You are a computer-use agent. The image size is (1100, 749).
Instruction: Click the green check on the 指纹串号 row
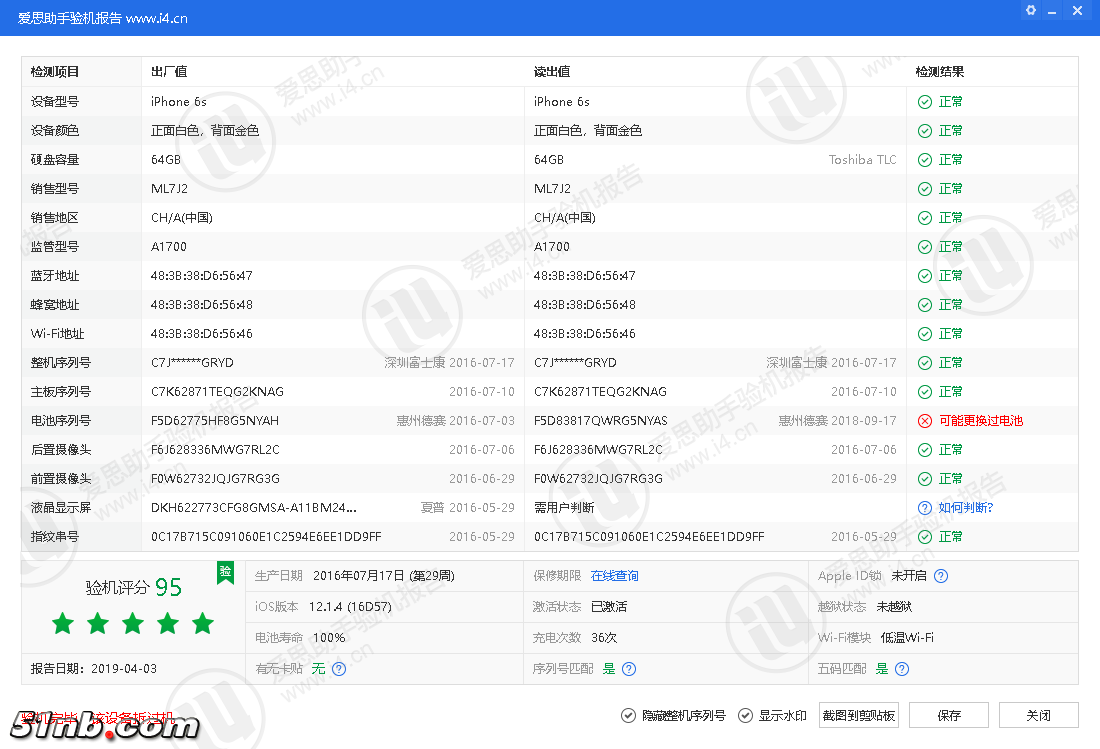[x=924, y=536]
